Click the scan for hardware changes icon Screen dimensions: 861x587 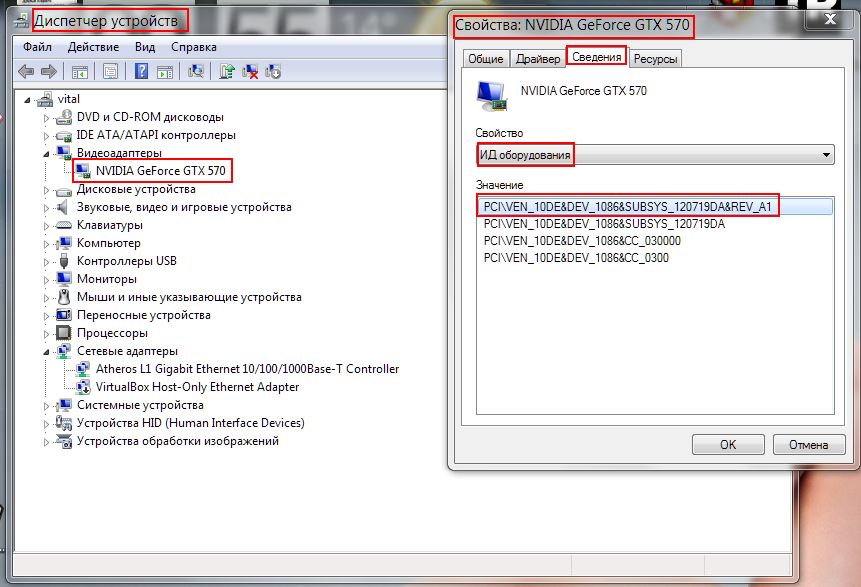pyautogui.click(x=196, y=71)
